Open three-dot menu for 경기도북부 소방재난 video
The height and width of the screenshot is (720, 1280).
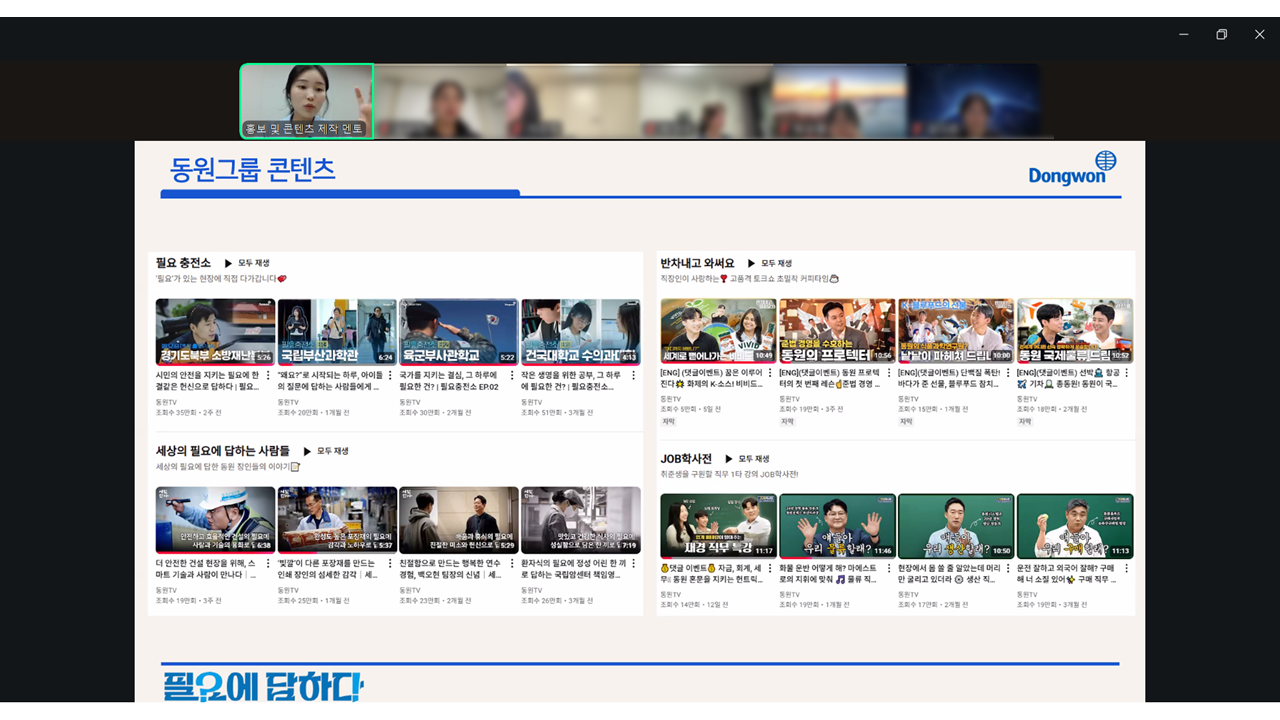click(269, 376)
